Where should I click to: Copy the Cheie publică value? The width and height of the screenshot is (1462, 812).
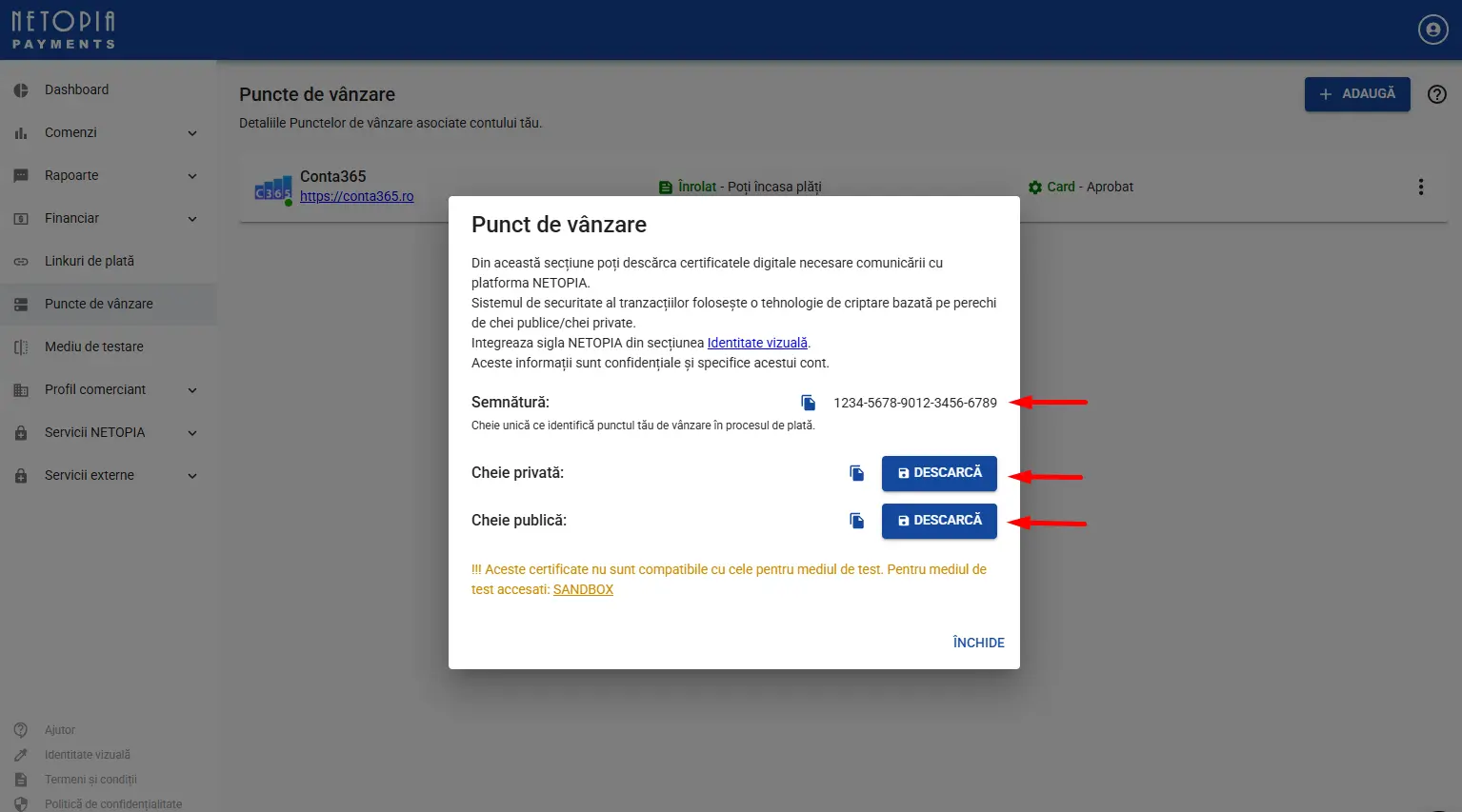pos(856,521)
